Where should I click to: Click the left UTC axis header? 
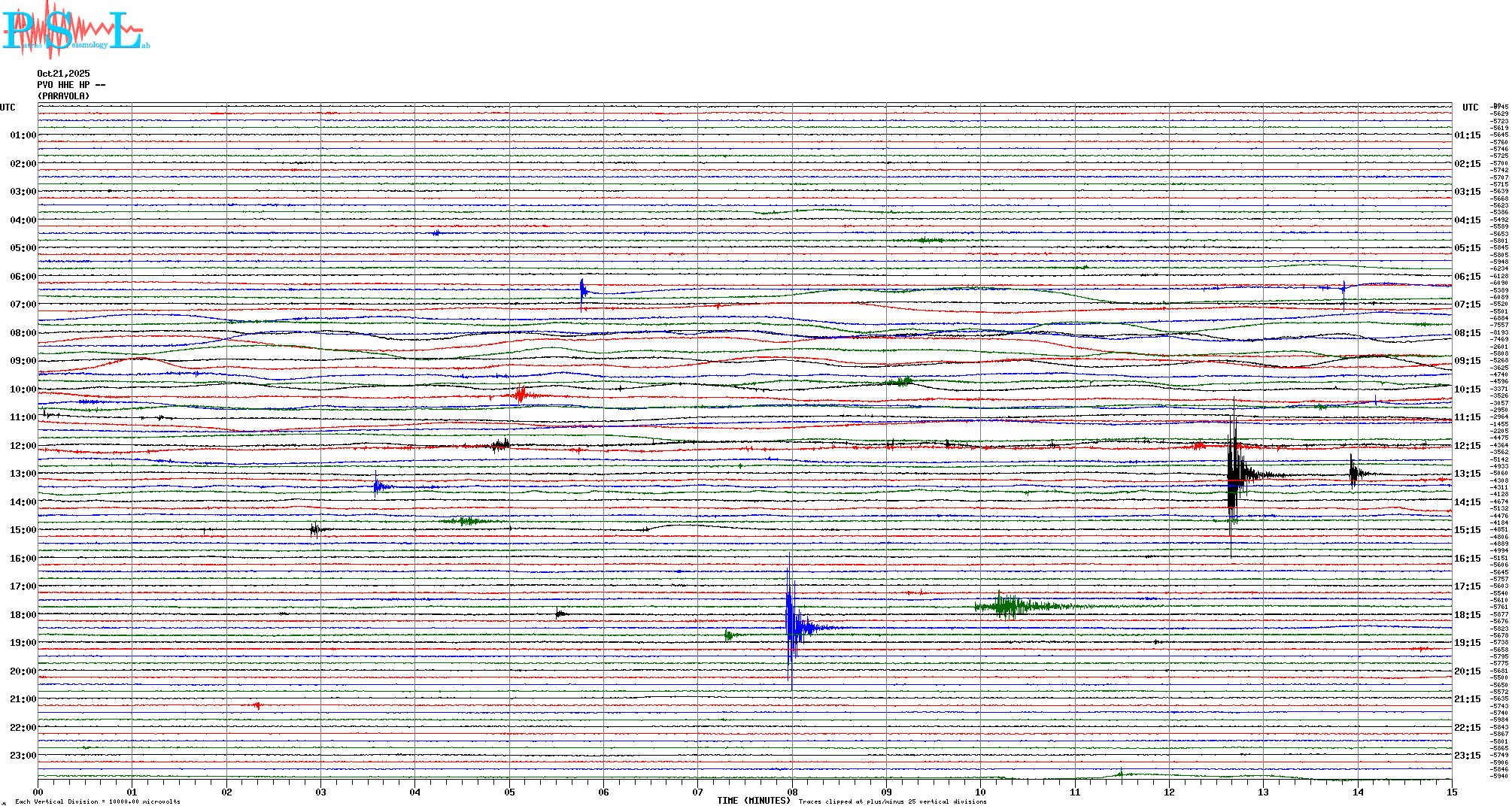tap(8, 108)
